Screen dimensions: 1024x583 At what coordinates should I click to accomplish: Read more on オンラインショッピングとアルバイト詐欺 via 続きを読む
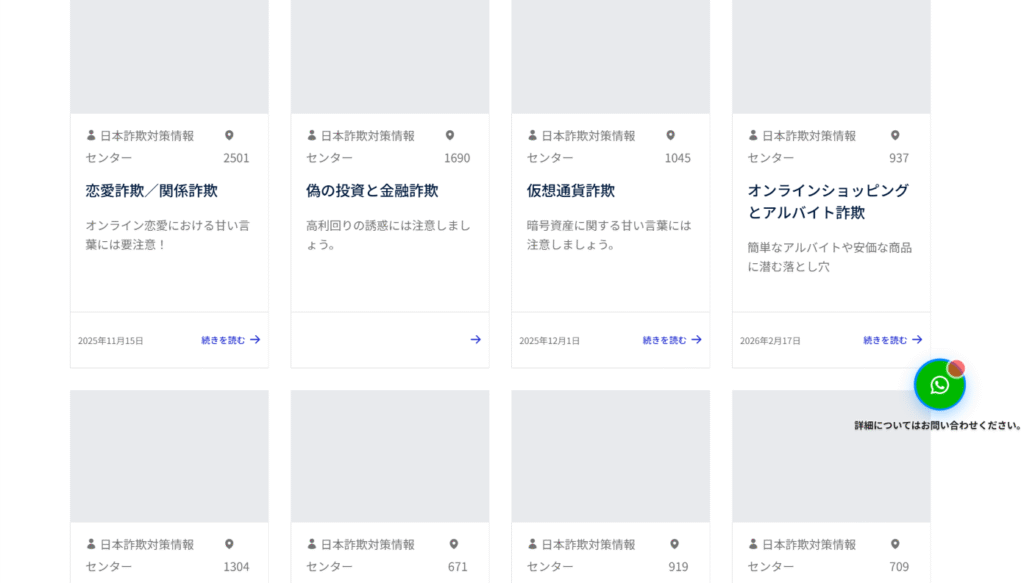click(x=893, y=340)
